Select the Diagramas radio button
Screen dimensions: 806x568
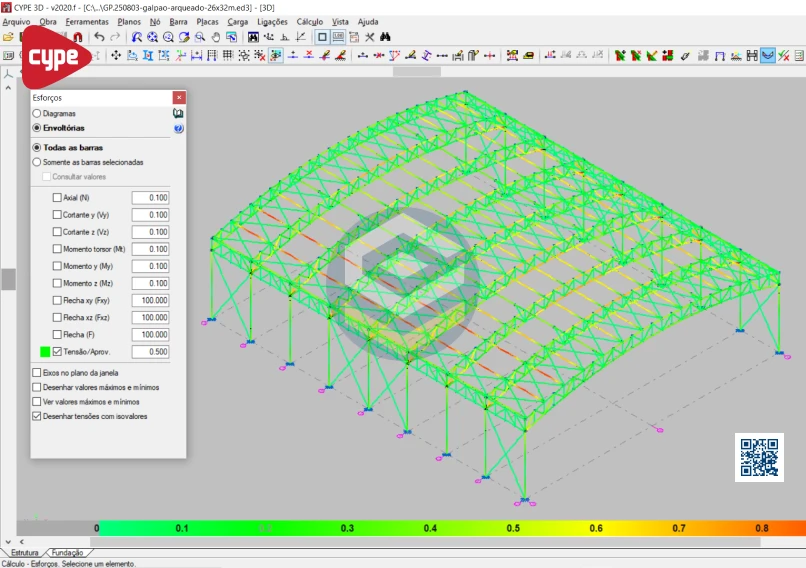click(37, 114)
